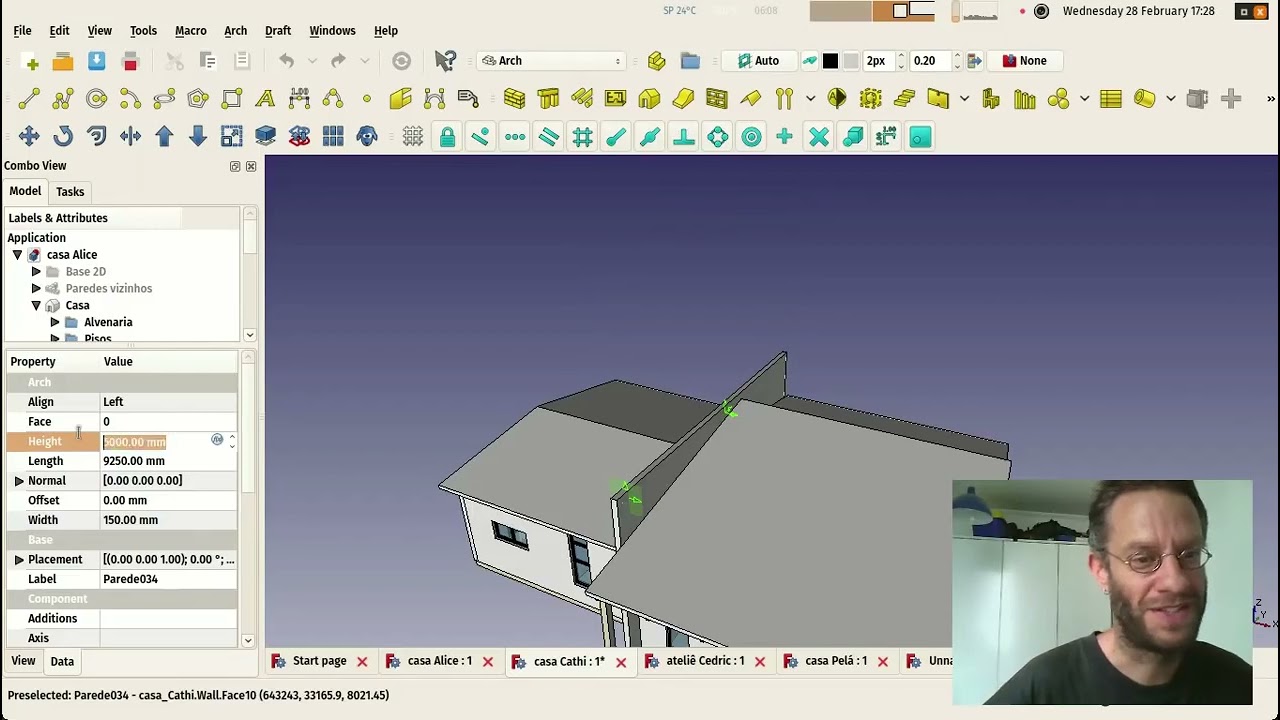Create a new document
The height and width of the screenshot is (720, 1280).
tap(29, 61)
